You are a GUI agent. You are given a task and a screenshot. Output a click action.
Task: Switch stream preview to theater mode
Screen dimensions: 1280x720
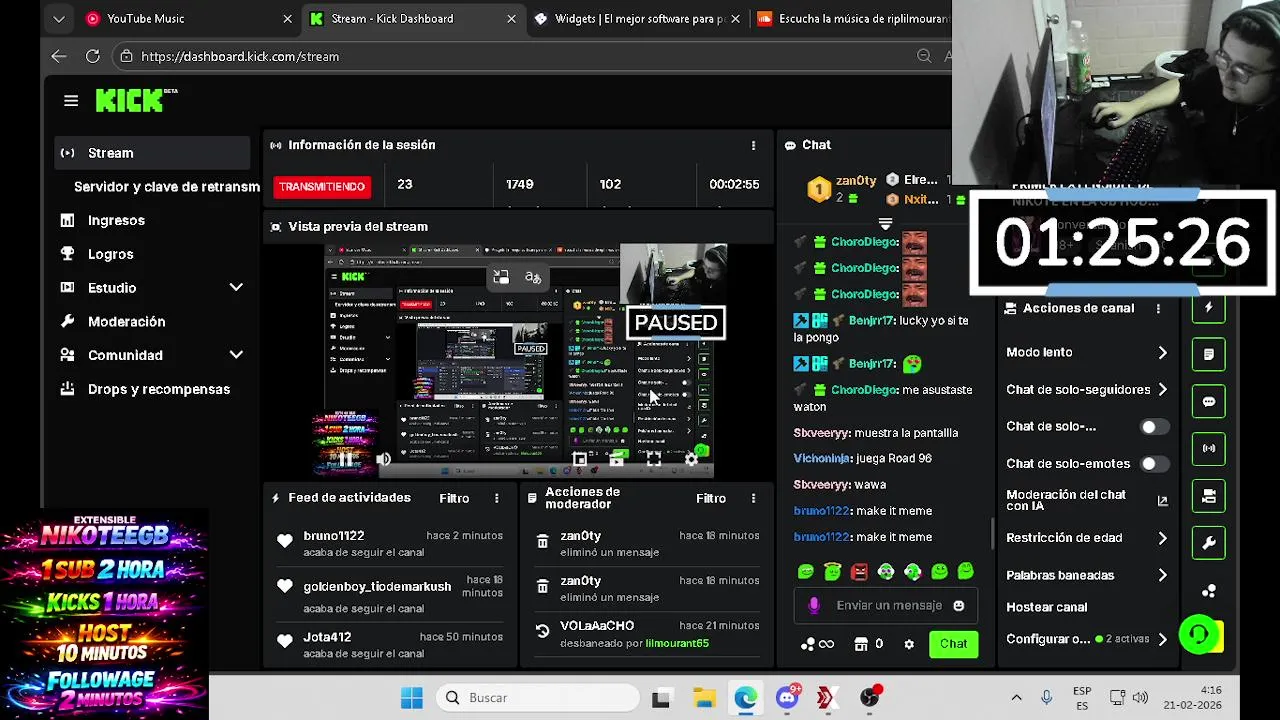[x=616, y=459]
